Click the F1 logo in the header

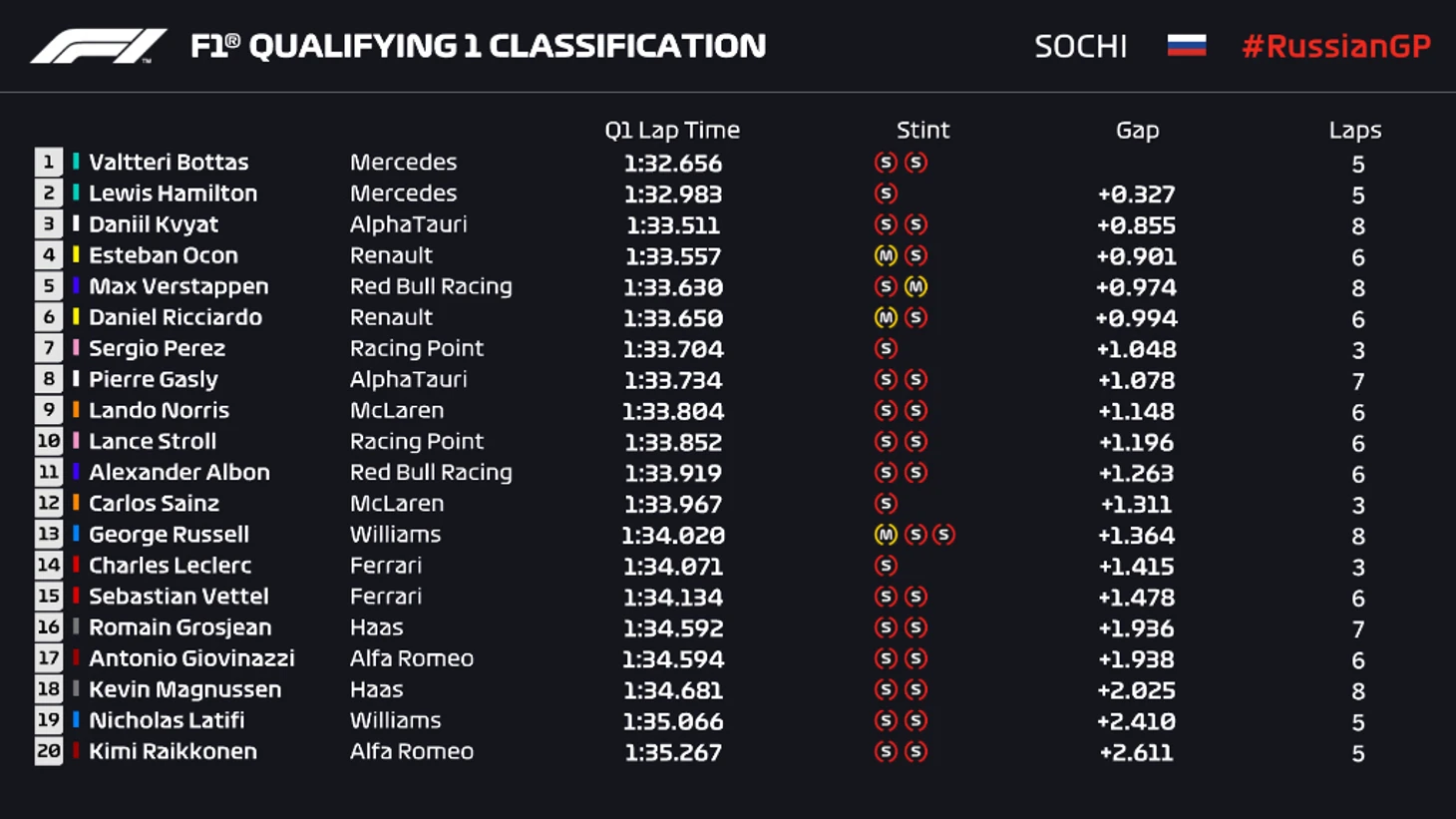(x=98, y=46)
